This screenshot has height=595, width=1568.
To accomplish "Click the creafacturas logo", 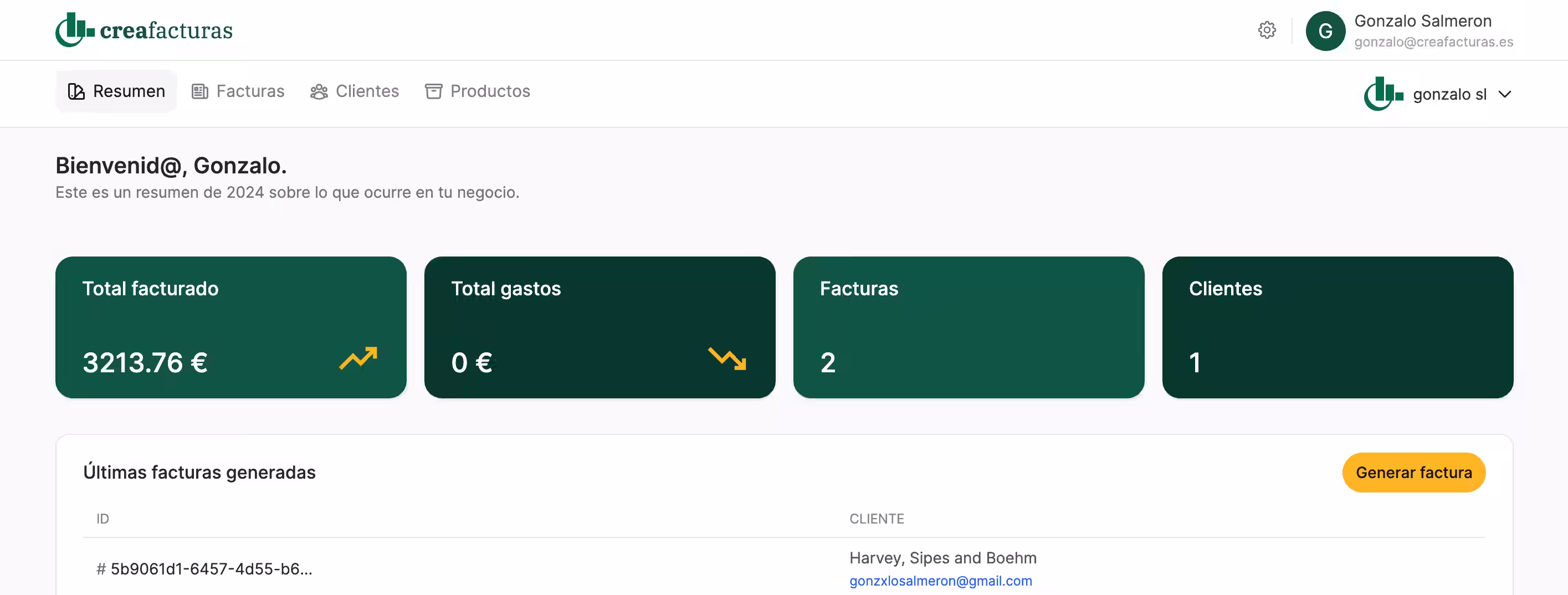I will [x=144, y=30].
